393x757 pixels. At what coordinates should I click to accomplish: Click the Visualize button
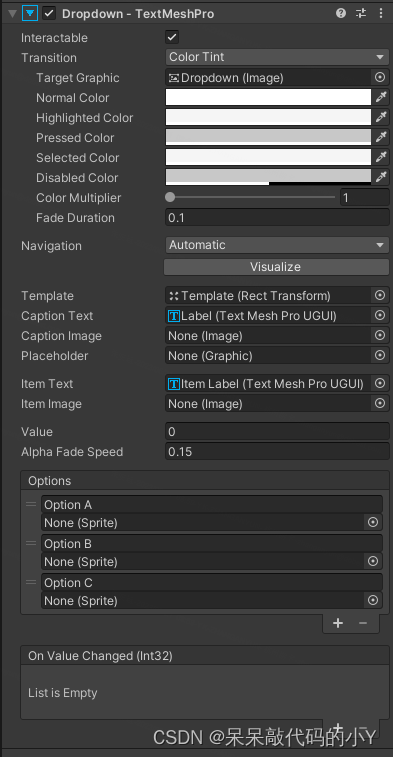point(276,267)
